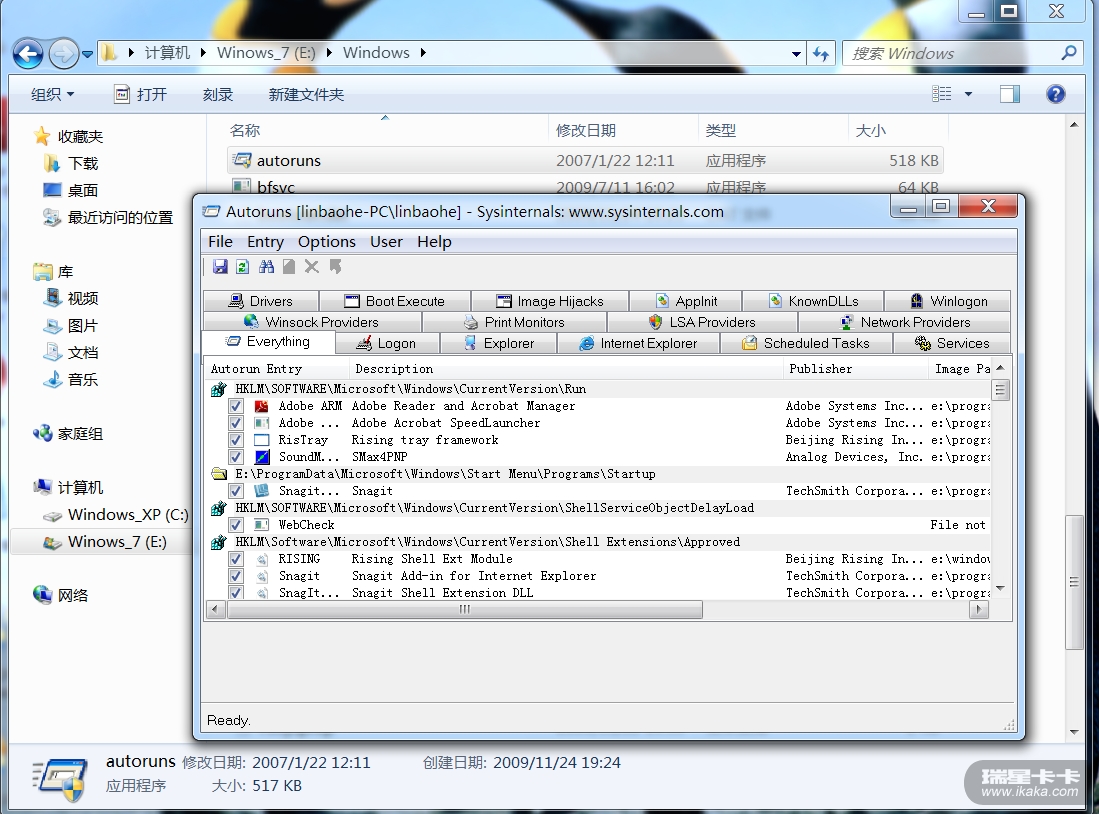Click the Help question mark icon in Explorer
The width and height of the screenshot is (1099, 814).
(1056, 94)
